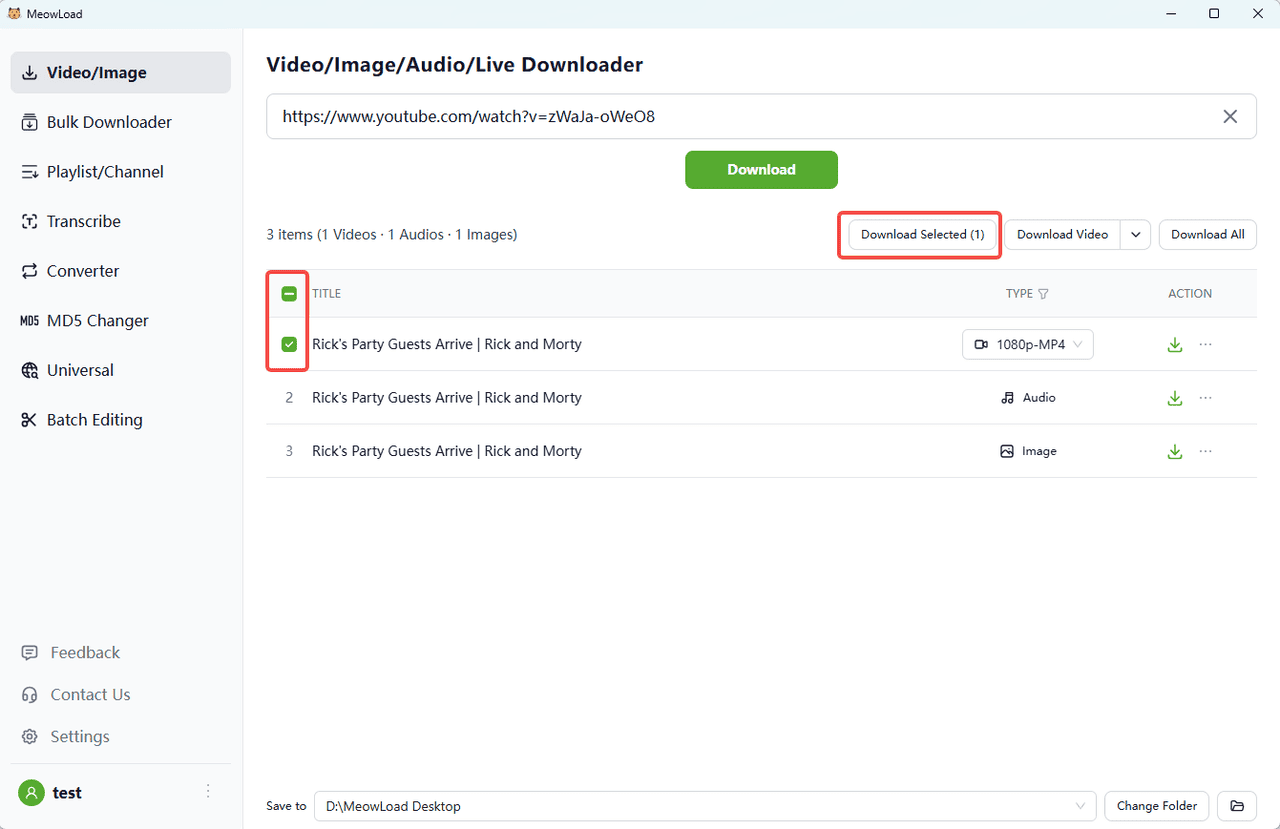Toggle the select-all checkbox in table header
1280x829 pixels.
tap(289, 294)
